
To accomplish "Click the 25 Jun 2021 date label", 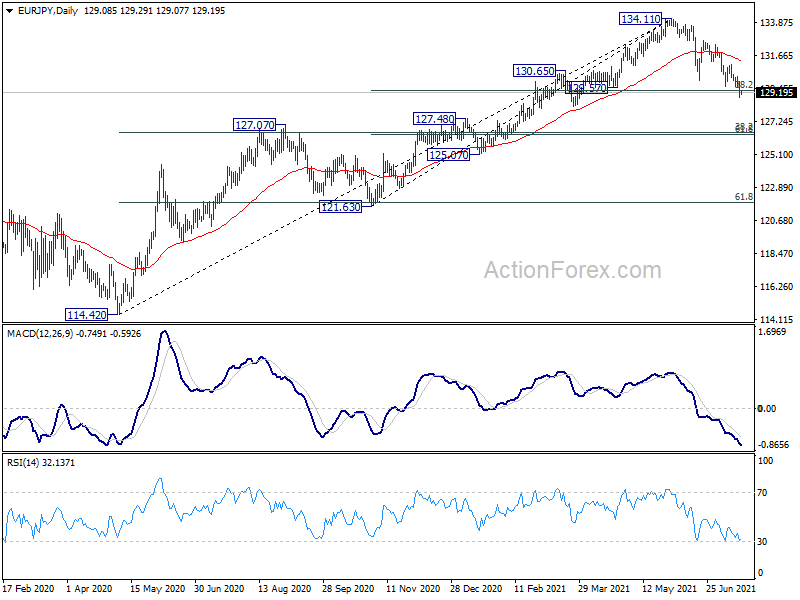I will point(731,588).
